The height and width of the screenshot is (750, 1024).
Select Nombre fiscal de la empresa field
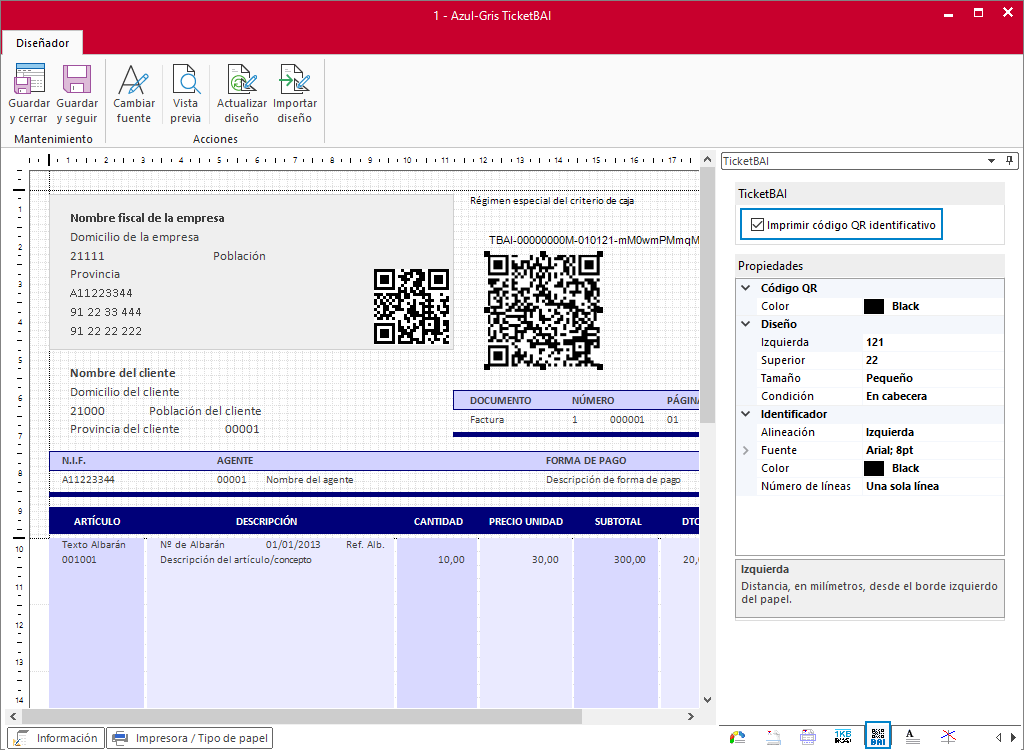(147, 218)
